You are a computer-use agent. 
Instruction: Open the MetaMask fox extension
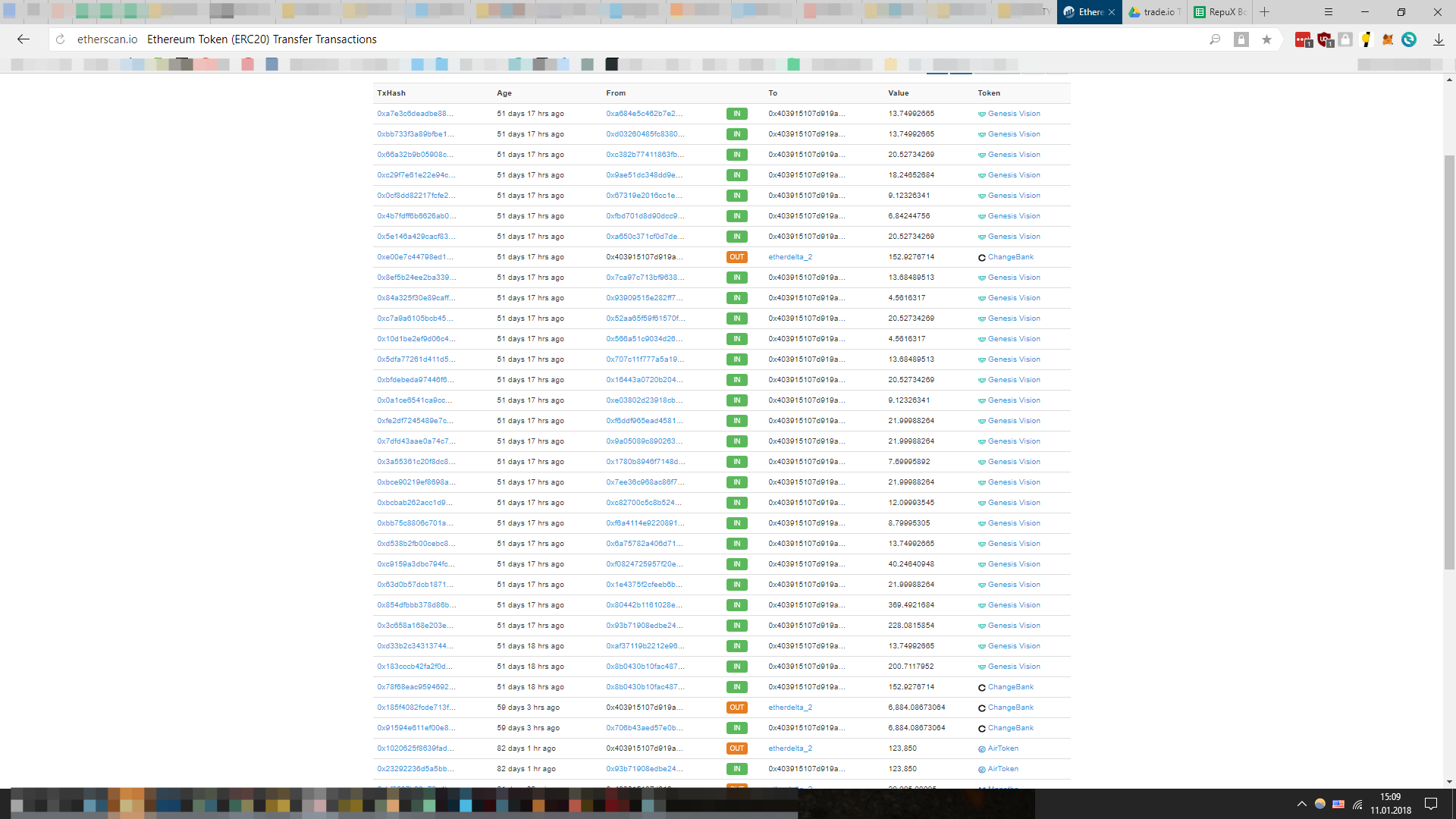(1388, 39)
